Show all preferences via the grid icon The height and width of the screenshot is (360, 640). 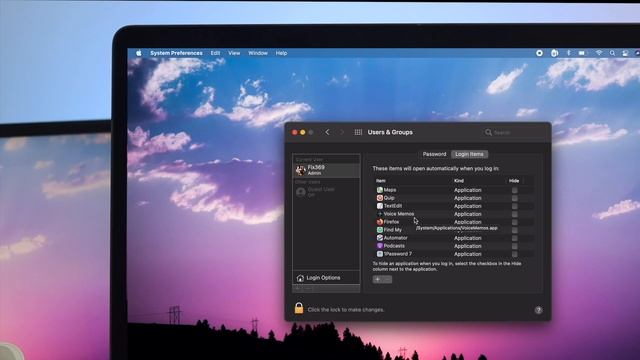coord(358,132)
